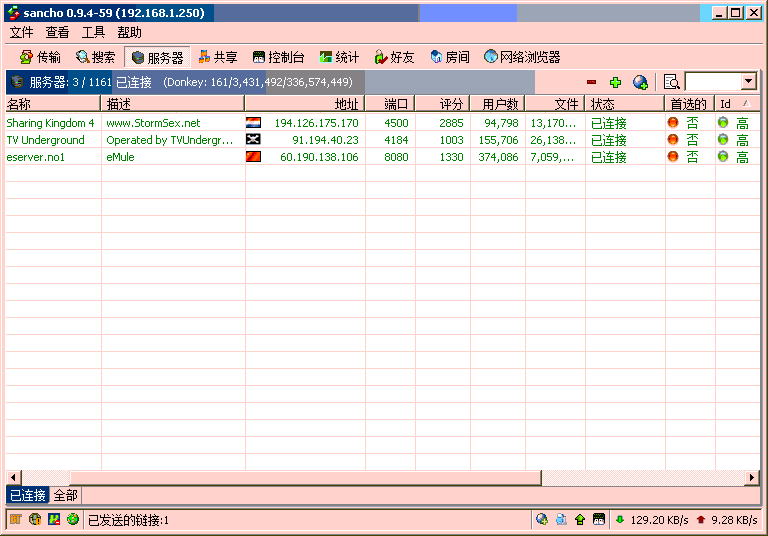
Task: Click the green Id icon for eserver.no1
Action: coord(723,157)
